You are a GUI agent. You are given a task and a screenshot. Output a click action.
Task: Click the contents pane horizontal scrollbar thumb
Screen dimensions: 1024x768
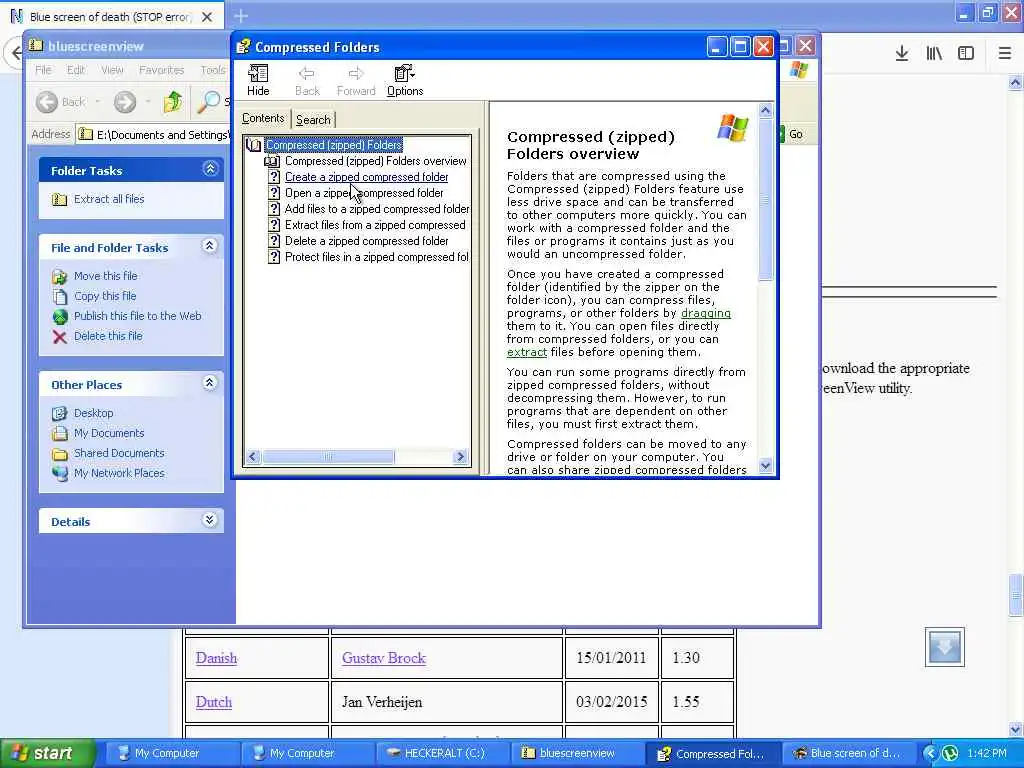[x=328, y=457]
